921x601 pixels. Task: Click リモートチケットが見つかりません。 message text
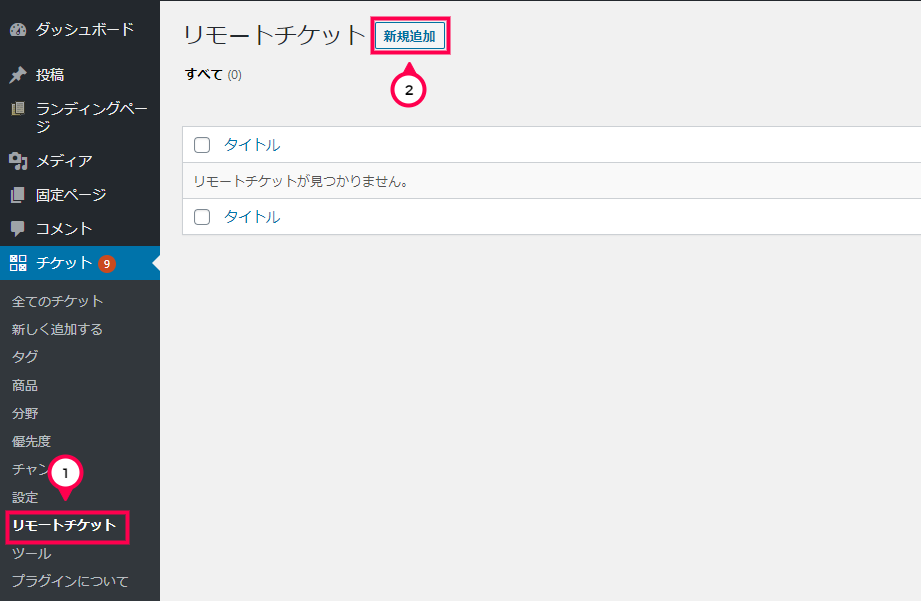pos(301,182)
